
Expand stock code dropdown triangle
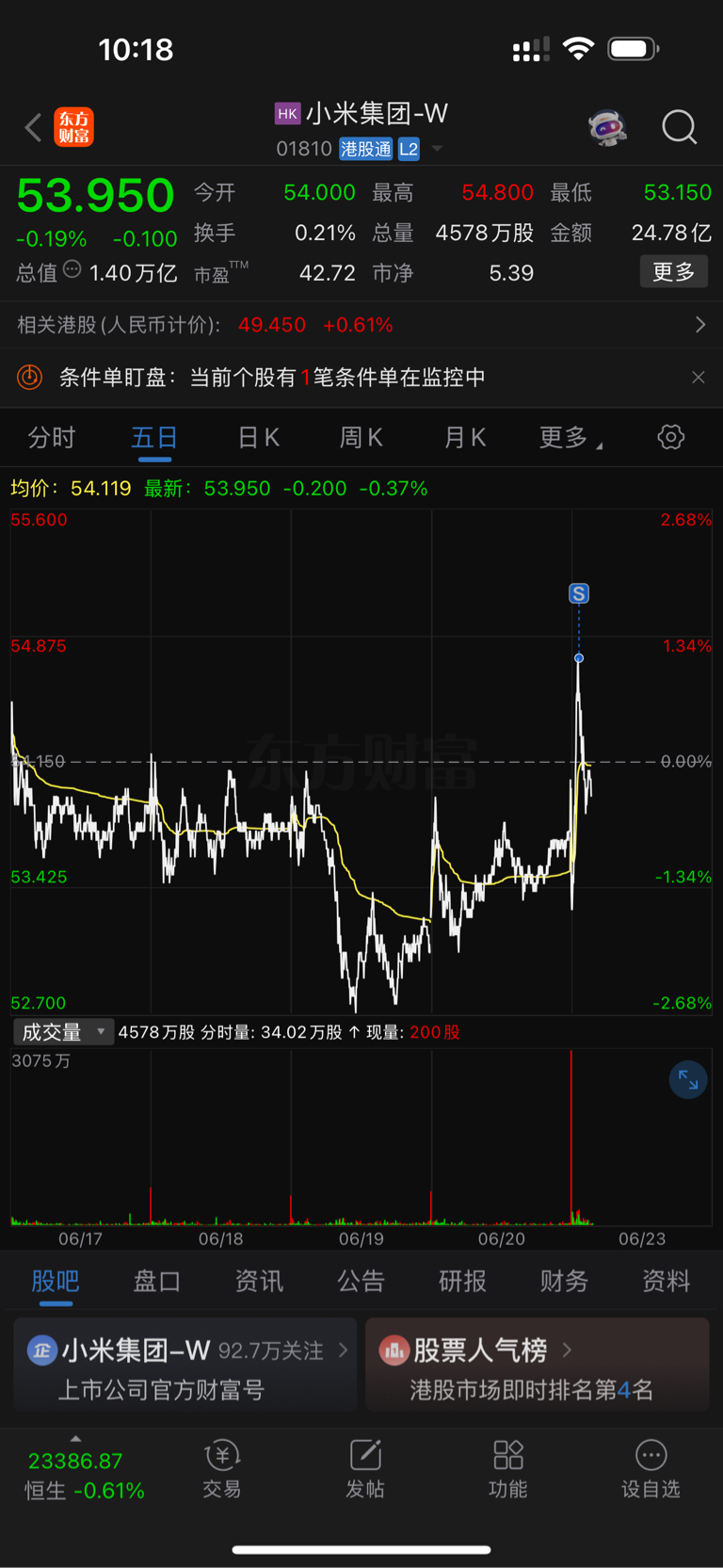click(437, 149)
